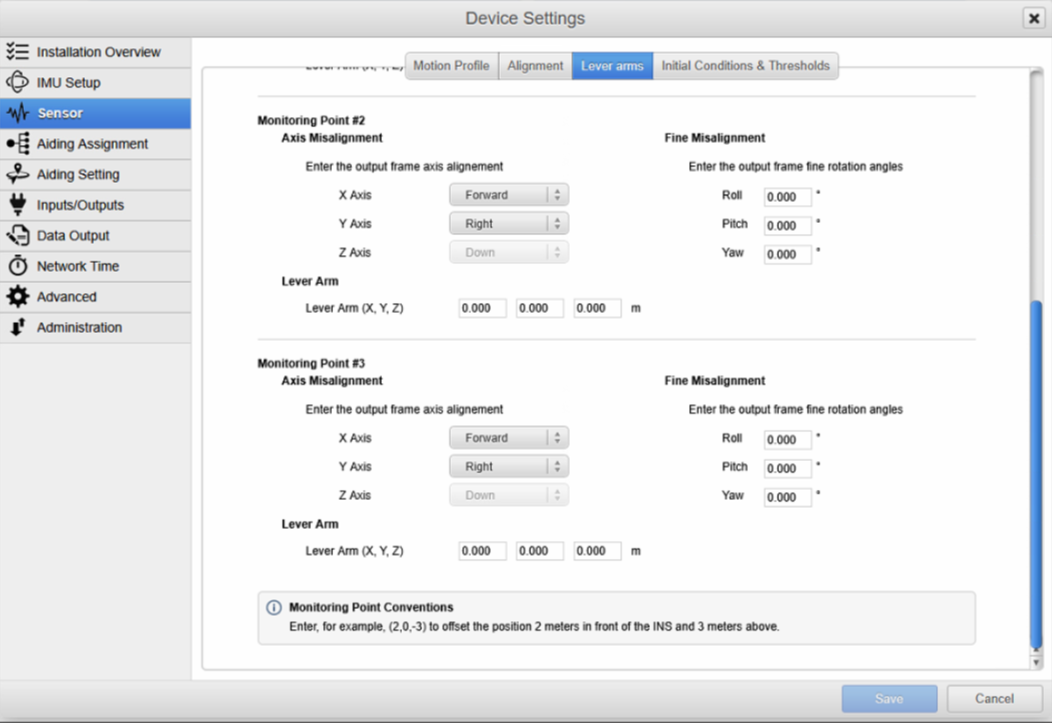Click the Advanced gear icon
1052x723 pixels.
pos(17,297)
